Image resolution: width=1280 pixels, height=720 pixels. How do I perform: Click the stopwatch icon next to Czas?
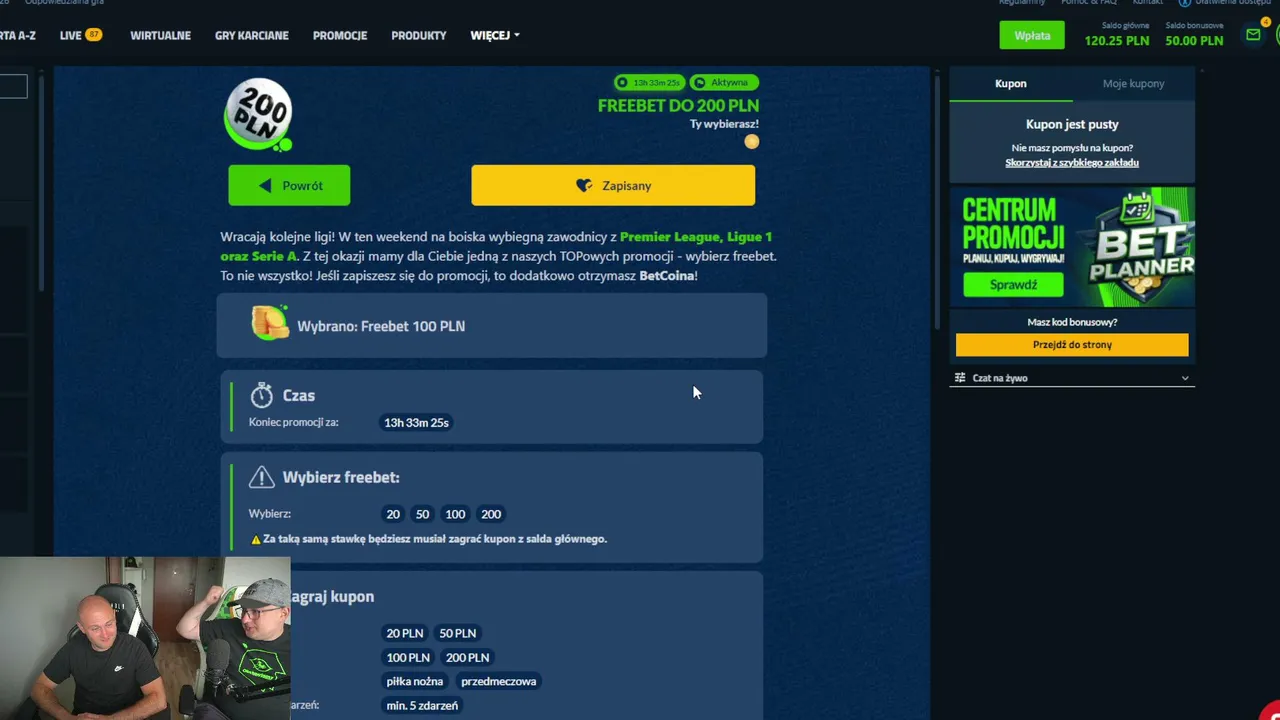[261, 395]
